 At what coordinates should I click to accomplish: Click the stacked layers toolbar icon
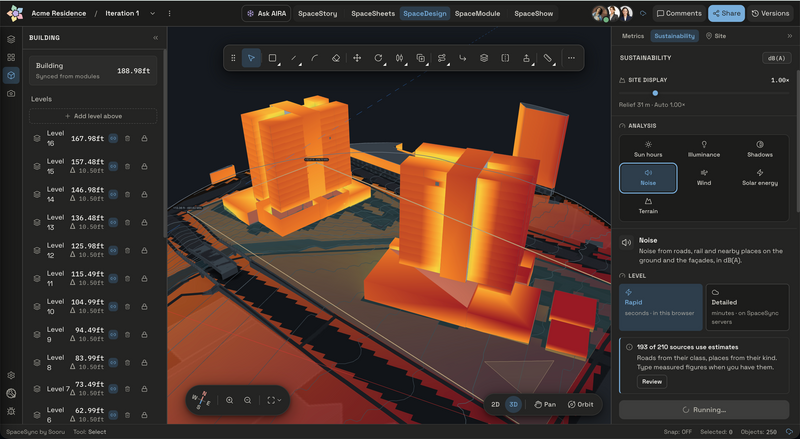[x=484, y=58]
